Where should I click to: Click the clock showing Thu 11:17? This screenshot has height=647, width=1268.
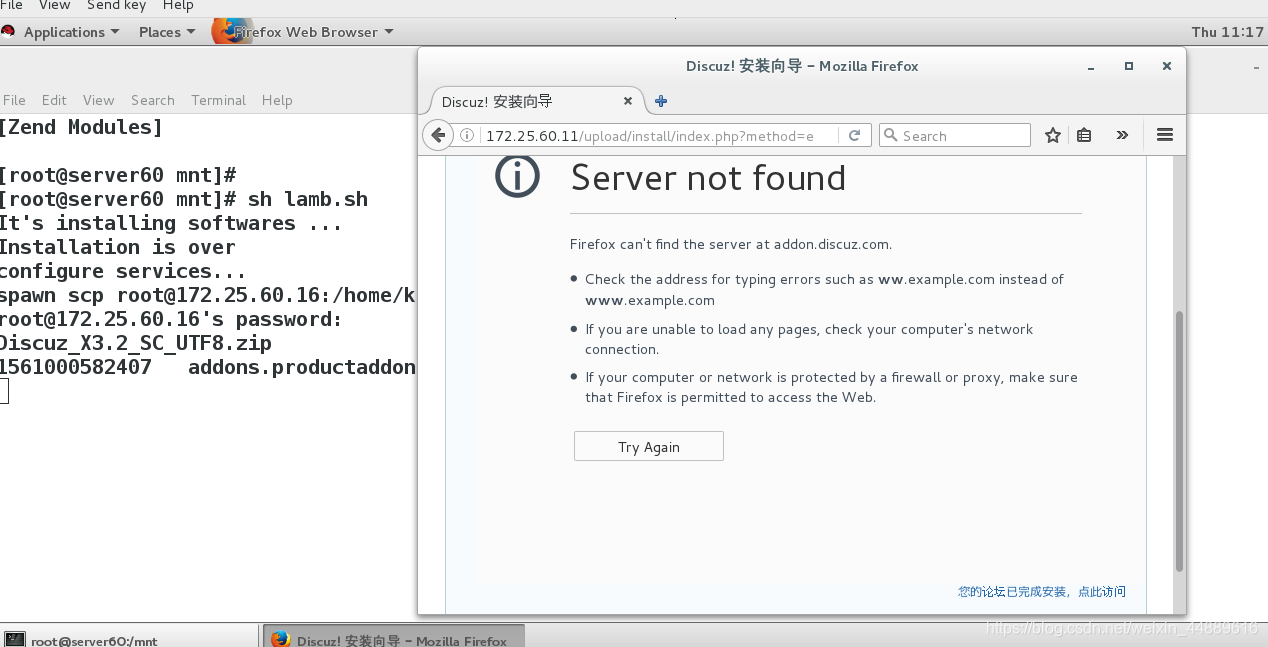point(1228,32)
